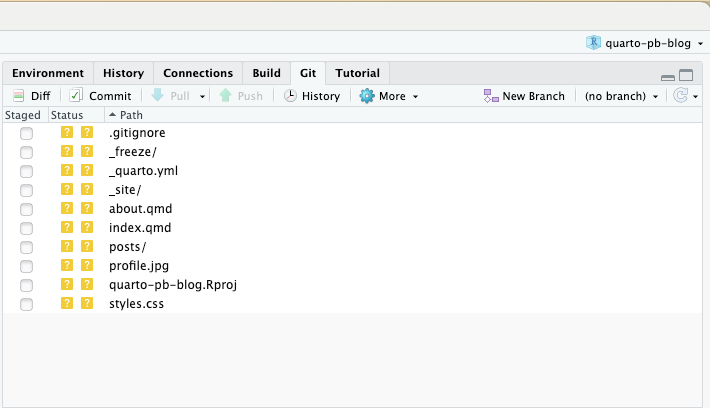This screenshot has width=710, height=408.
Task: Select the posts/ folder name
Action: 127,247
